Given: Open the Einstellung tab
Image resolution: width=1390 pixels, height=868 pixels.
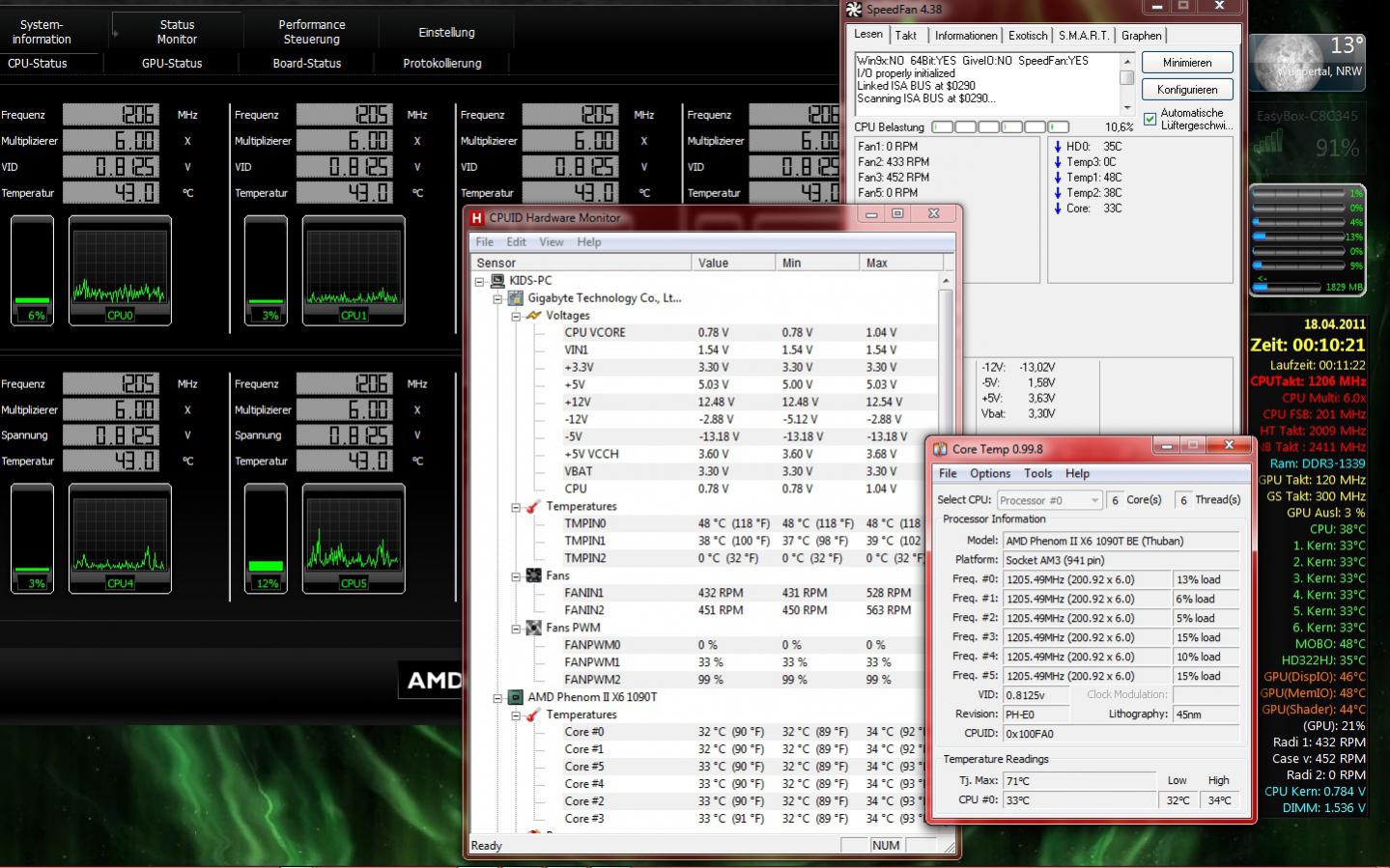Looking at the screenshot, I should [446, 32].
